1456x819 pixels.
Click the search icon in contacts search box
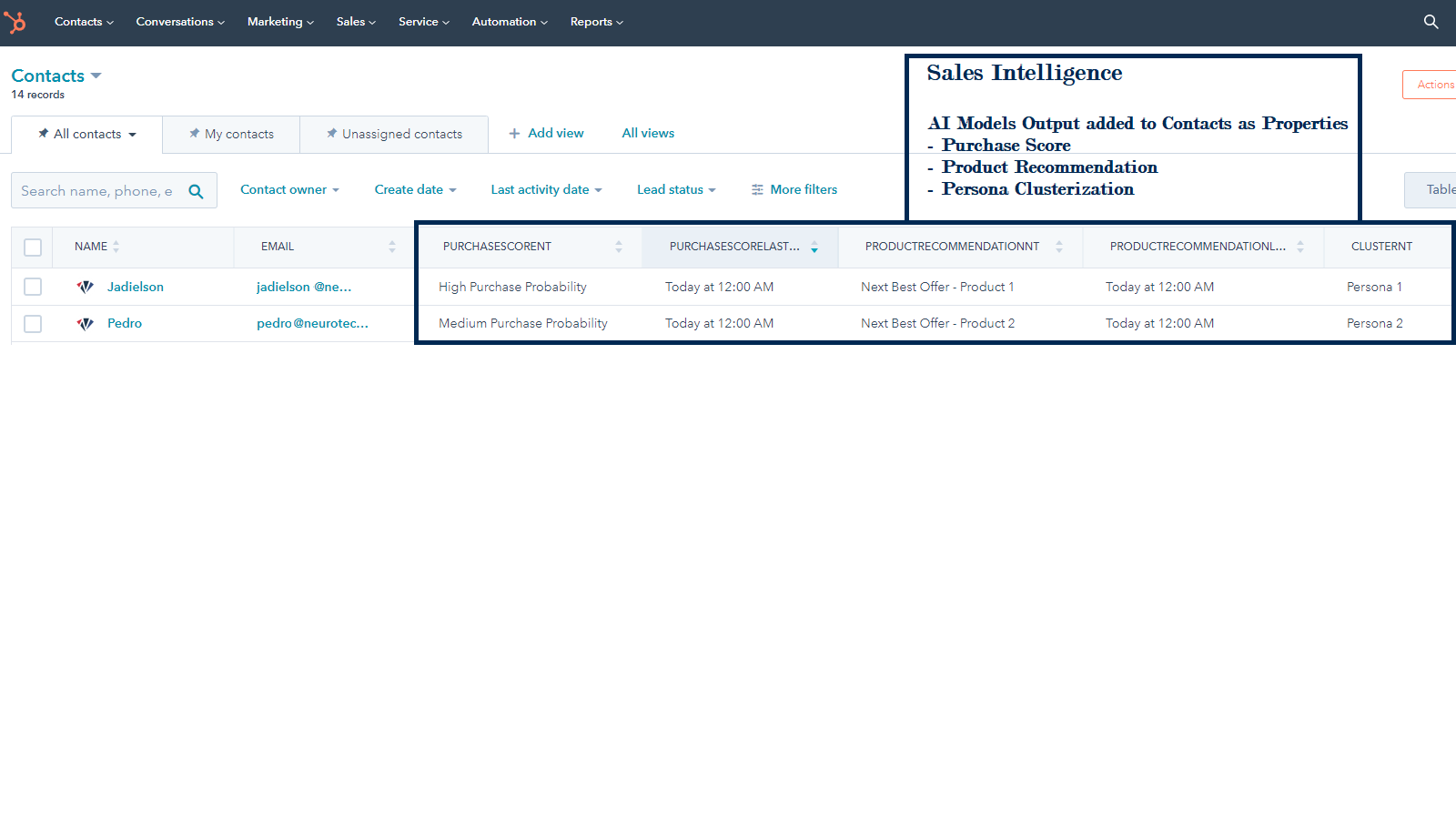coord(196,191)
